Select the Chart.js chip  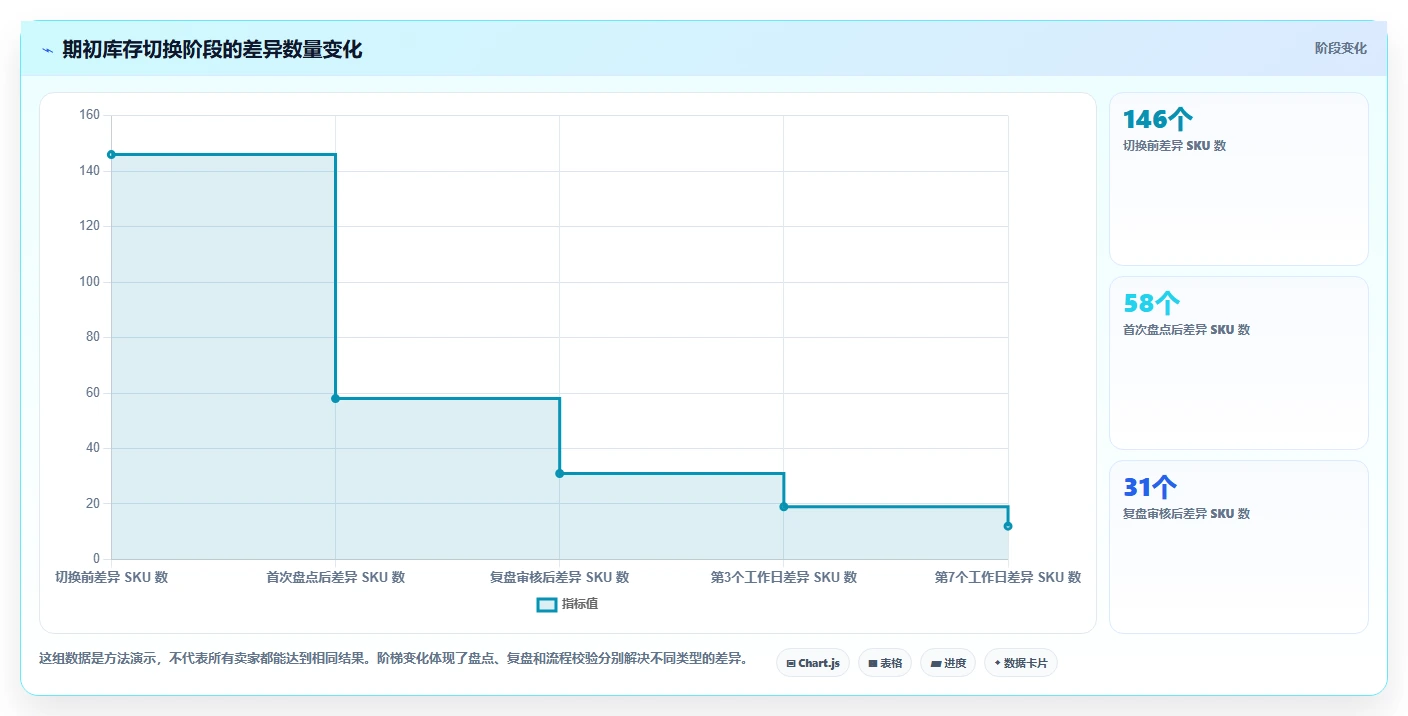pyautogui.click(x=812, y=663)
